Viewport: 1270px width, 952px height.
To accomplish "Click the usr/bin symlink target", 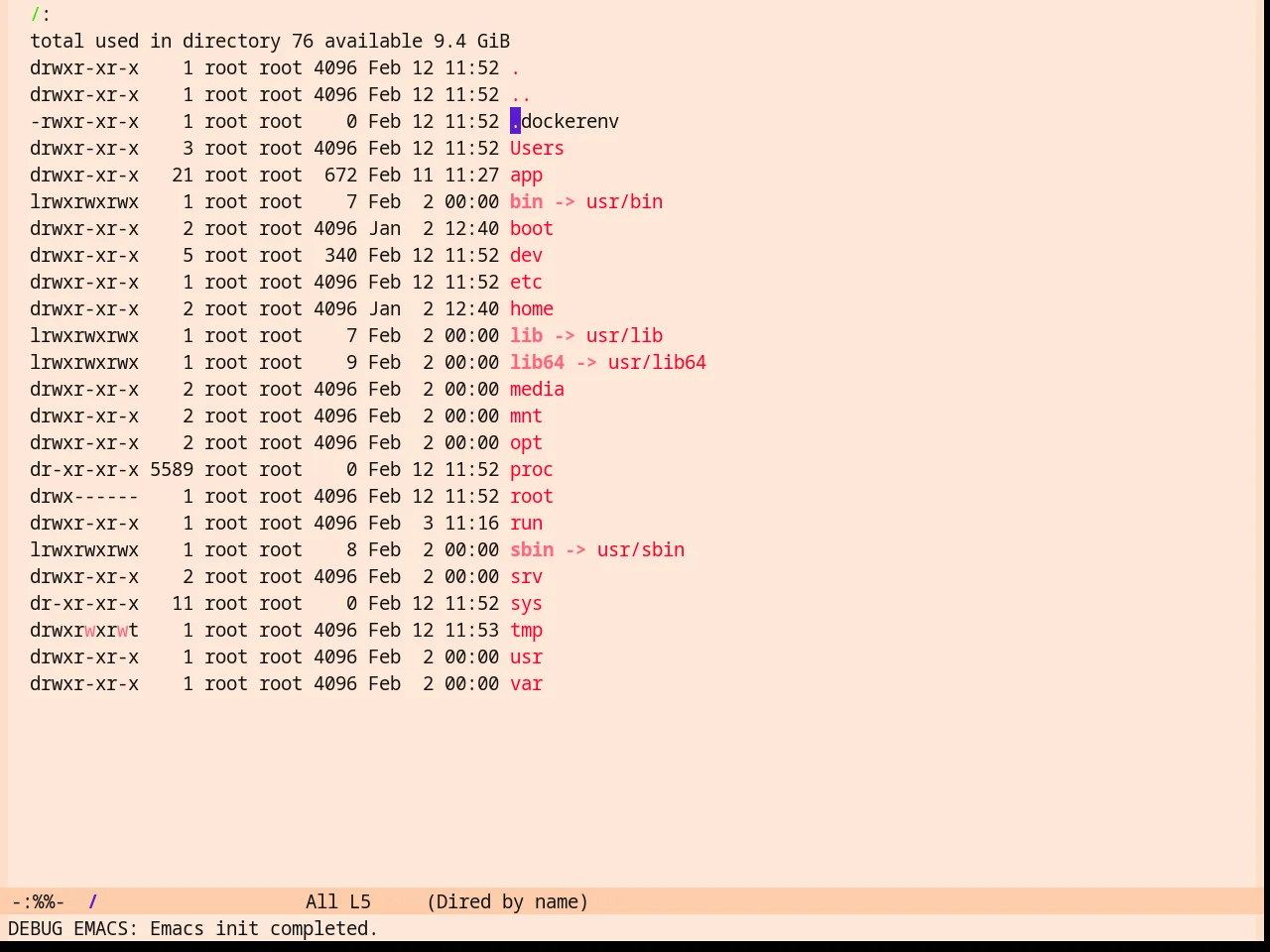I will click(624, 202).
